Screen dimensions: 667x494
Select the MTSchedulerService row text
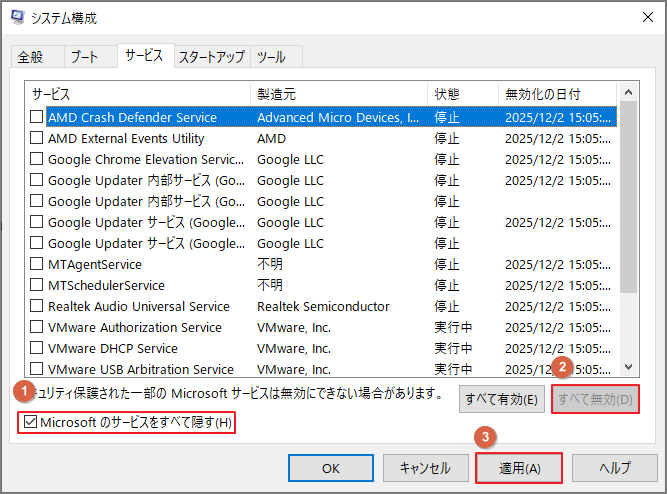[x=106, y=285]
